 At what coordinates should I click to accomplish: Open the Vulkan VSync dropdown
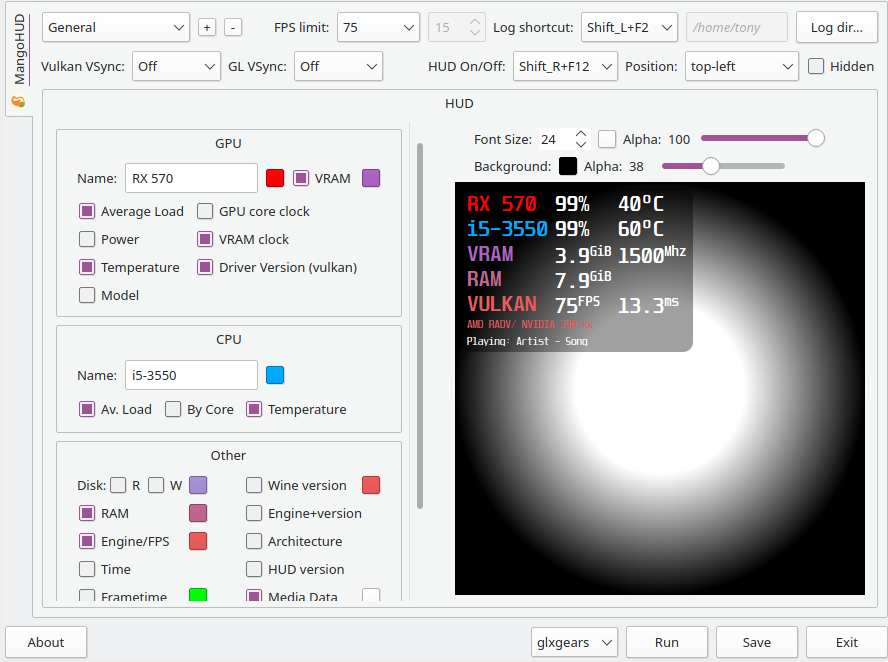pos(176,66)
